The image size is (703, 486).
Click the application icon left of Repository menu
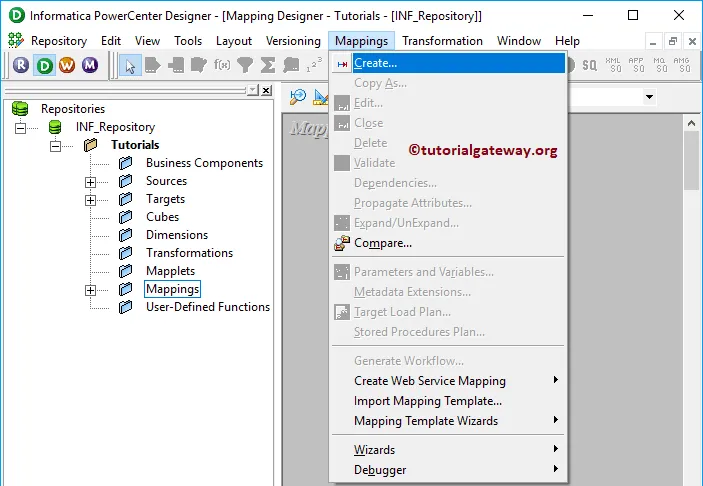(x=16, y=41)
